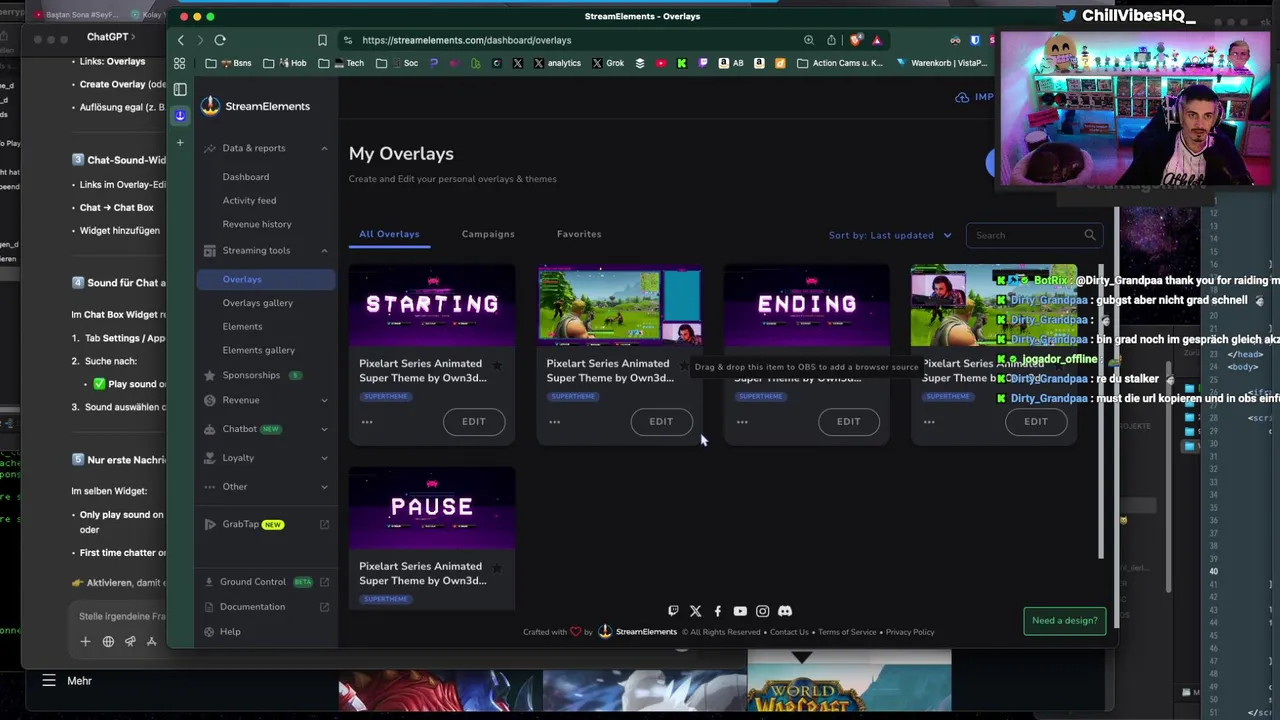The image size is (1280, 720).
Task: Edit the ENDING overlay
Action: pos(848,422)
